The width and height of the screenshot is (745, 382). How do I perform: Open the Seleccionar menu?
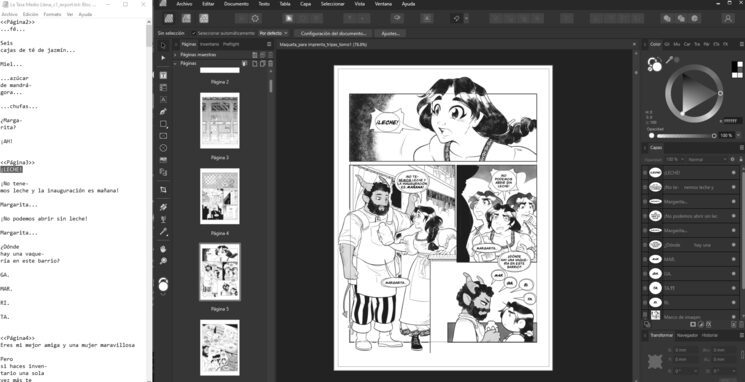pyautogui.click(x=333, y=4)
